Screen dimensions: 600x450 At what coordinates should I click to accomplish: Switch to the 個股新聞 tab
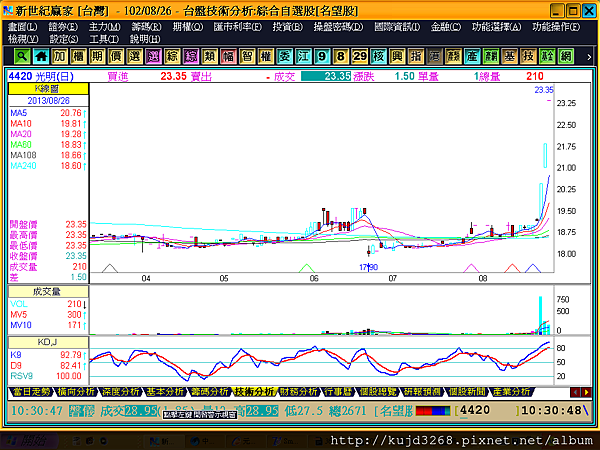(466, 392)
